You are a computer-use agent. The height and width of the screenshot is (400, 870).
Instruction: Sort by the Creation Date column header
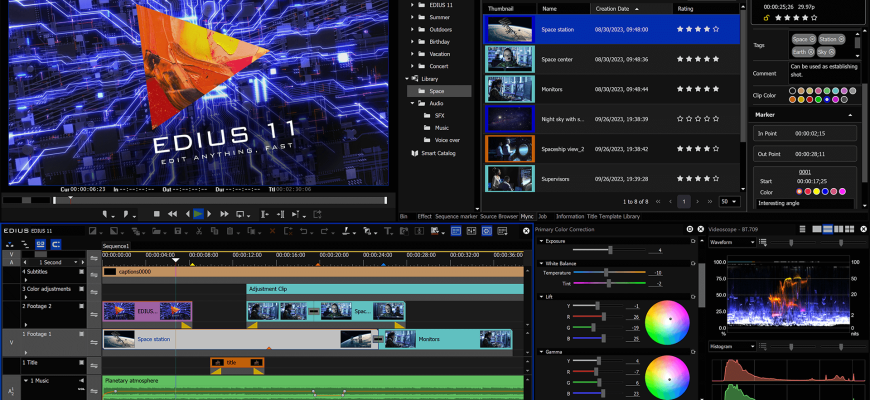(631, 9)
